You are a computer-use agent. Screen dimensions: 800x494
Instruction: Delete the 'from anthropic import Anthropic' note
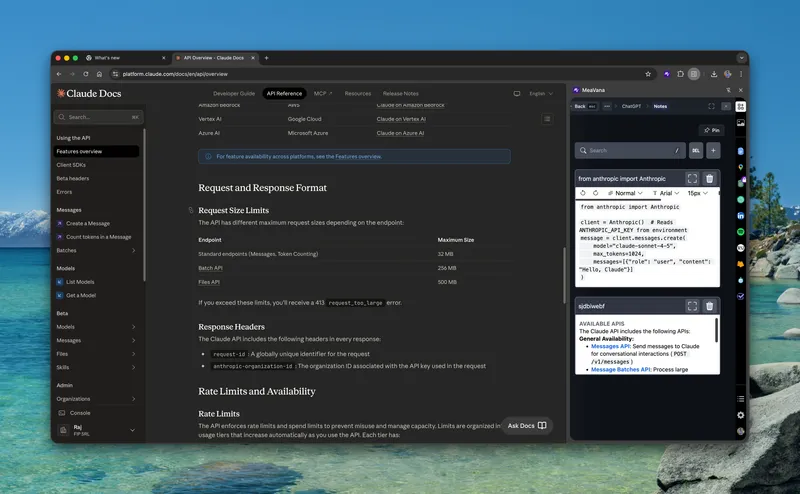710,179
